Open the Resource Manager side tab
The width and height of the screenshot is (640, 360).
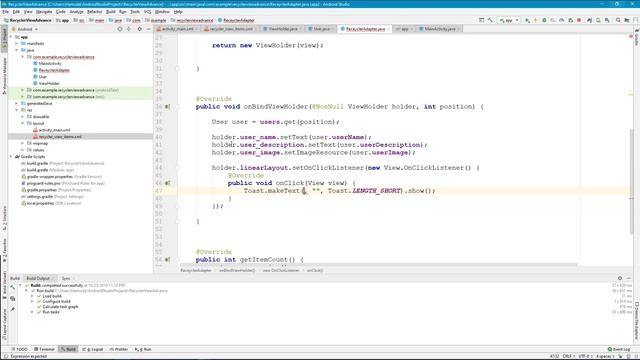(4, 76)
